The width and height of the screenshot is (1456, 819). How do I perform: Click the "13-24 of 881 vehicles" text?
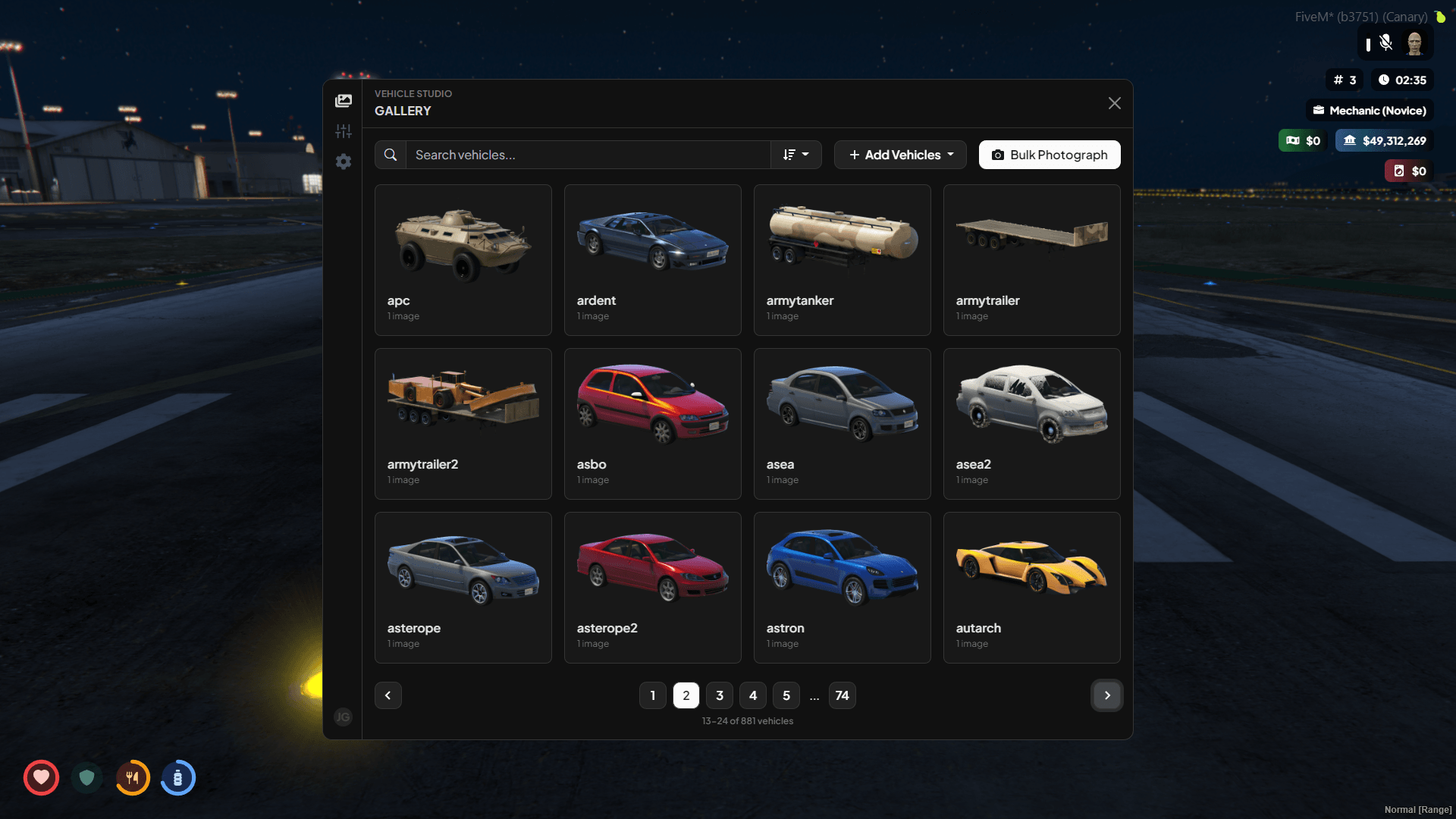(748, 721)
